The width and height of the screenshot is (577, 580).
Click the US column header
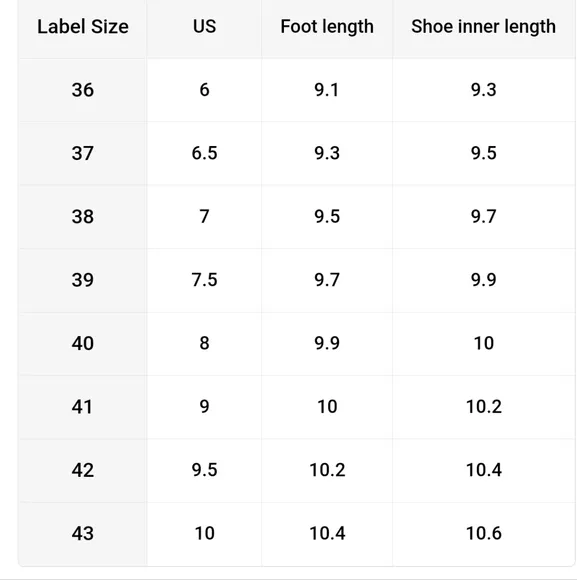204,27
